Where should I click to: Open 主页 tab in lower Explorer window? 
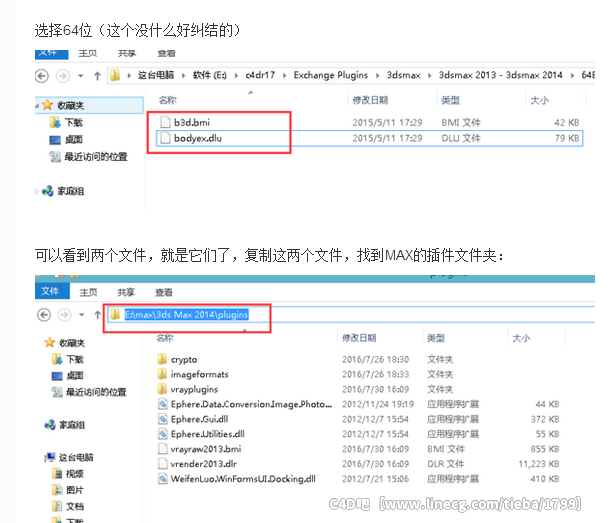[88, 292]
